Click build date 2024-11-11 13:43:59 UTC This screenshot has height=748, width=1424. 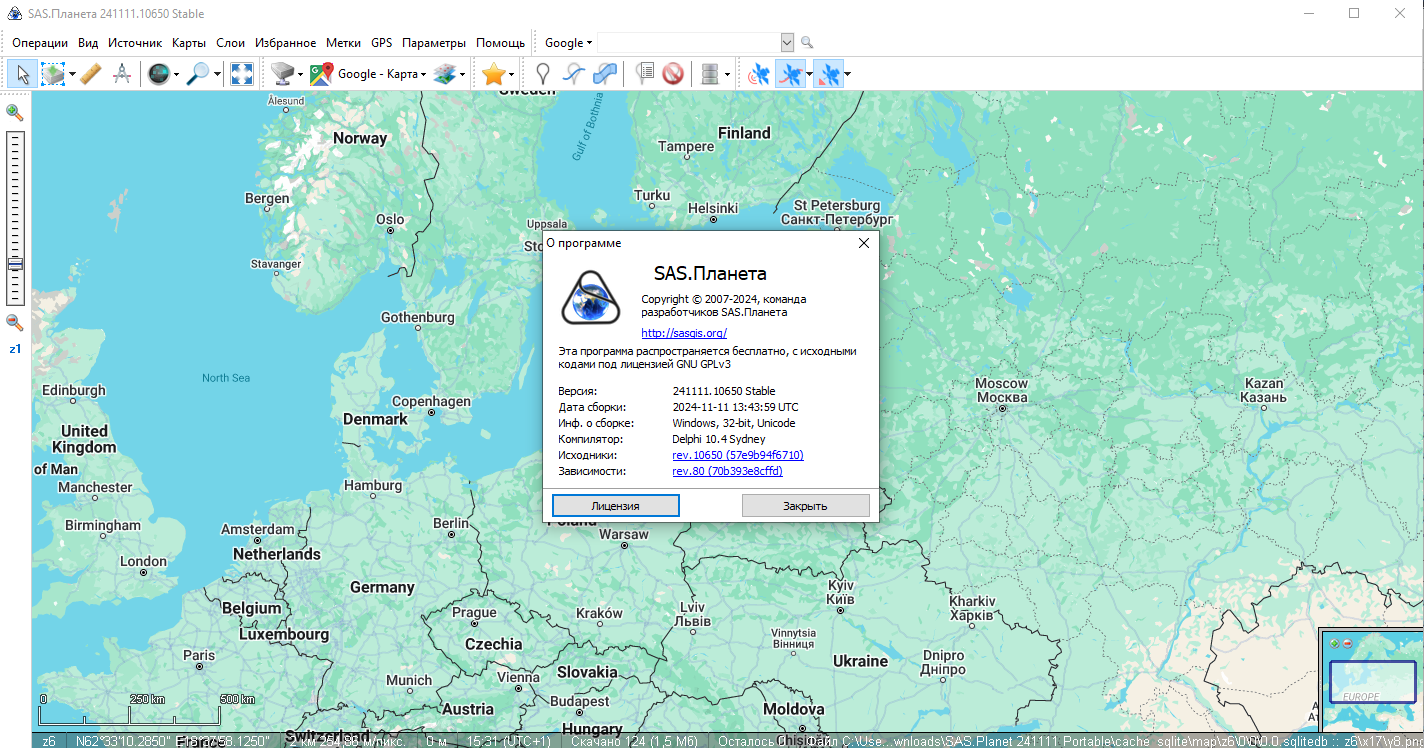735,407
